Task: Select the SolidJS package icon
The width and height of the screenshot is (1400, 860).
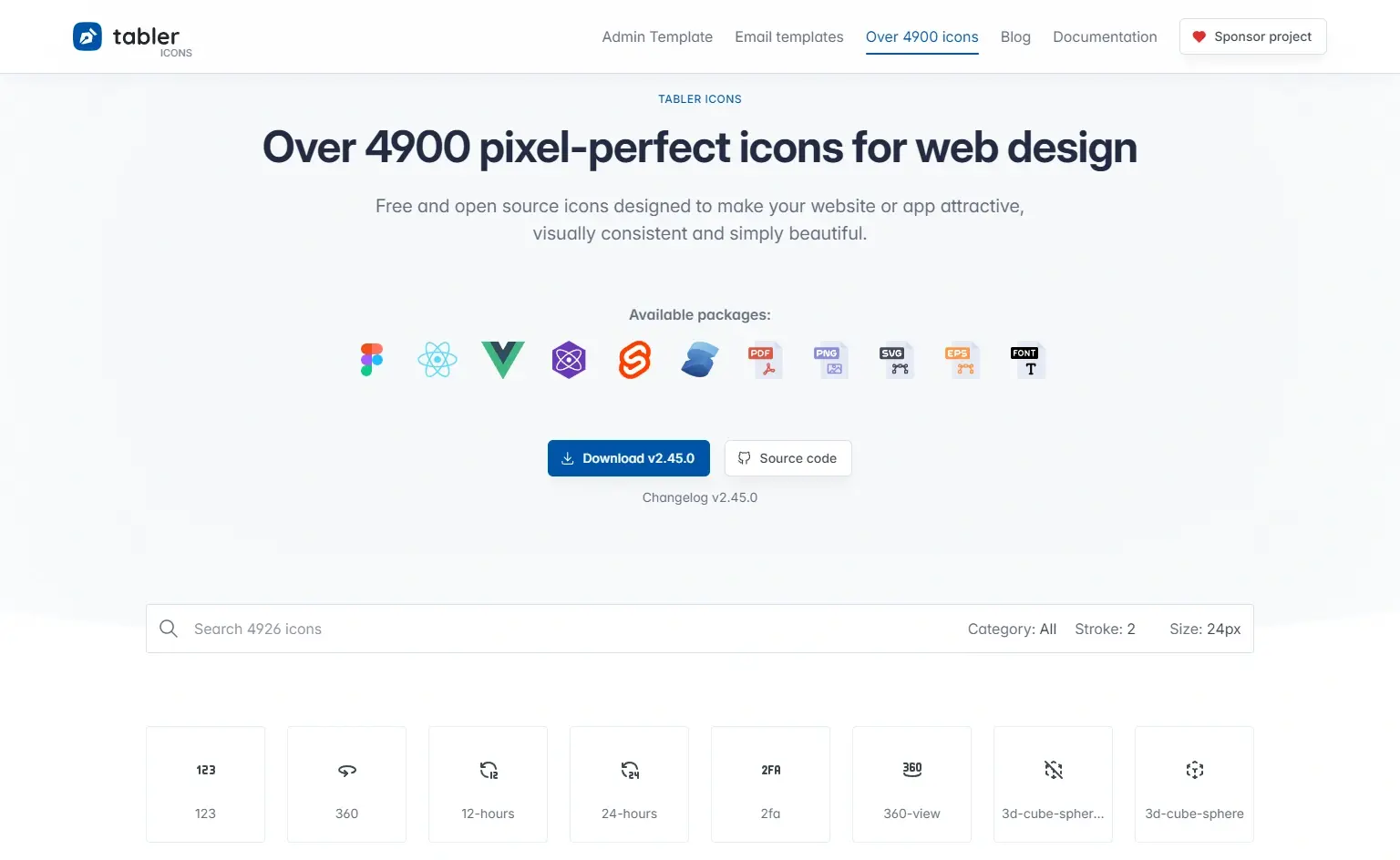Action: point(700,360)
